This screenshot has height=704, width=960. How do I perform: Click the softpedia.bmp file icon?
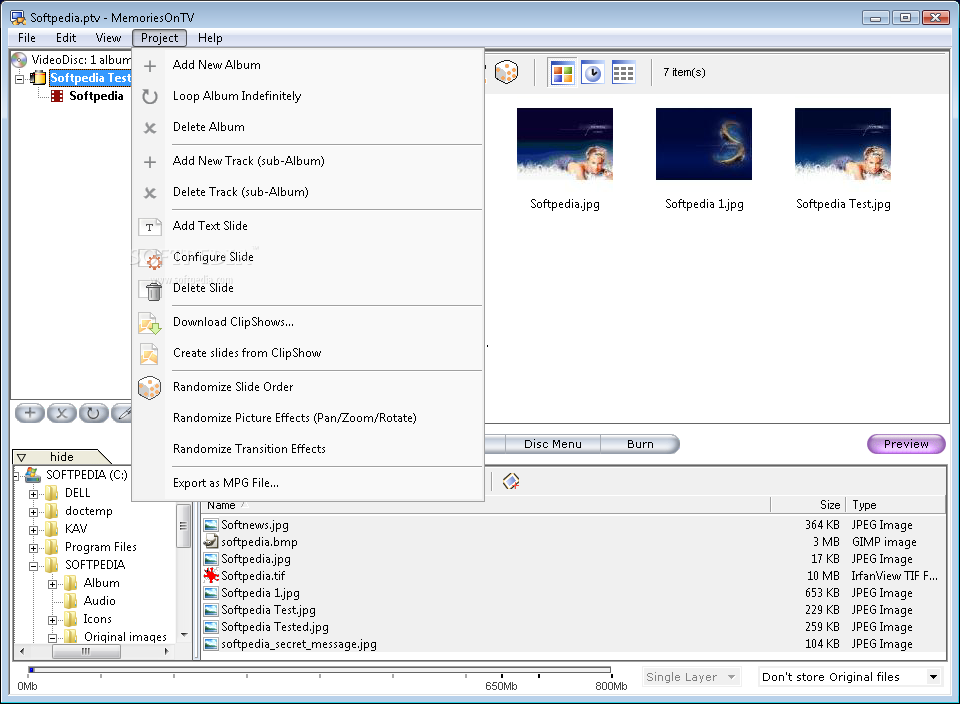pyautogui.click(x=211, y=542)
